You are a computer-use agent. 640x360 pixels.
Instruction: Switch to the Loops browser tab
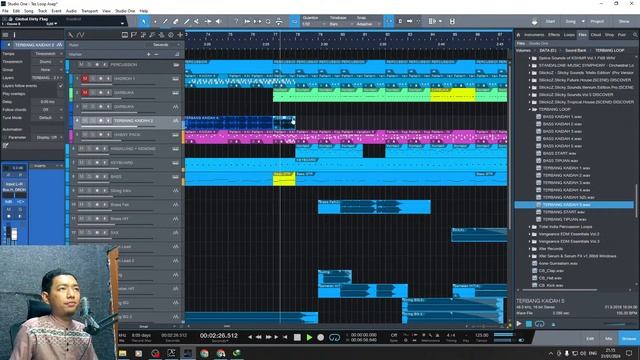click(x=569, y=35)
